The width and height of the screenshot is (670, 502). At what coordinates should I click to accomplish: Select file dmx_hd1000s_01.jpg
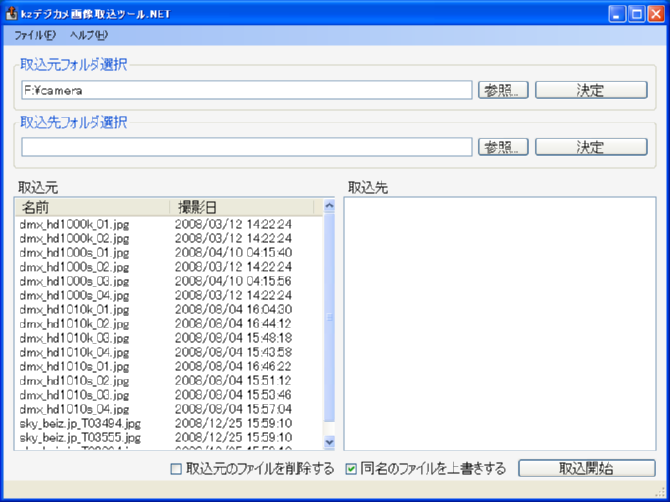[x=74, y=252]
